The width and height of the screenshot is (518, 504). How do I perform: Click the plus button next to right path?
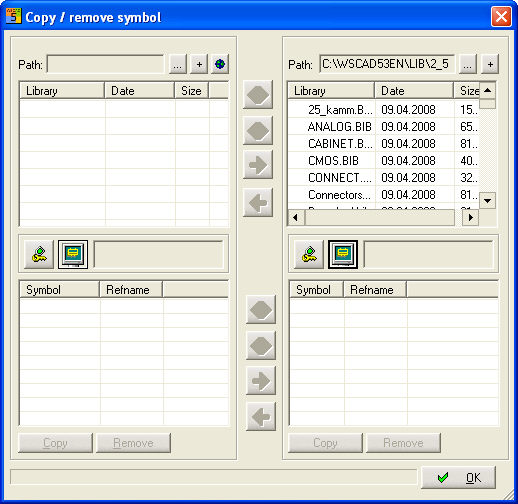pos(490,64)
